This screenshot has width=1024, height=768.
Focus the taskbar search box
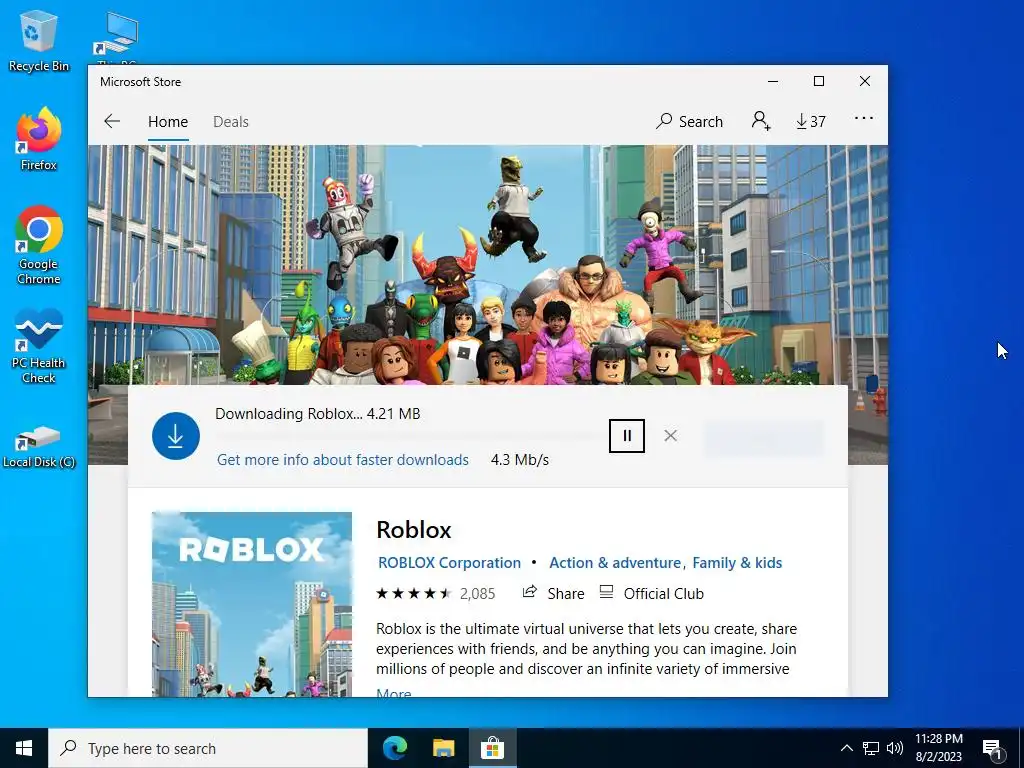point(208,748)
